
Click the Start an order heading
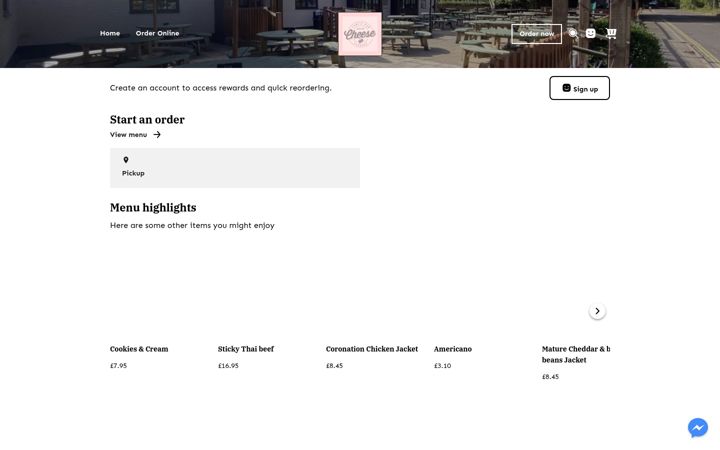147,119
